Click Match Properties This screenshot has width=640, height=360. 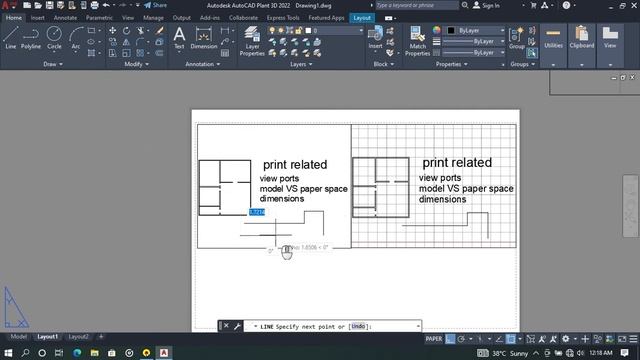pyautogui.click(x=418, y=41)
